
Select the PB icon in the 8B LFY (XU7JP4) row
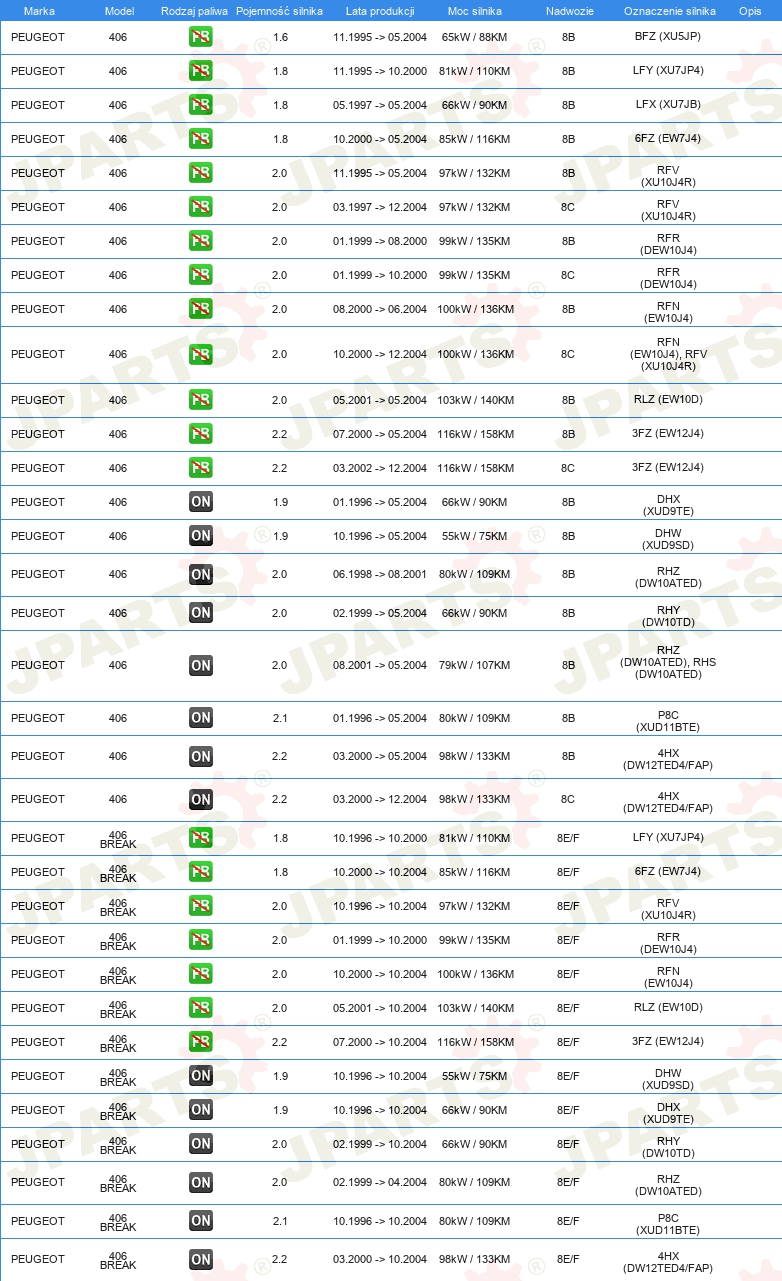tap(201, 71)
